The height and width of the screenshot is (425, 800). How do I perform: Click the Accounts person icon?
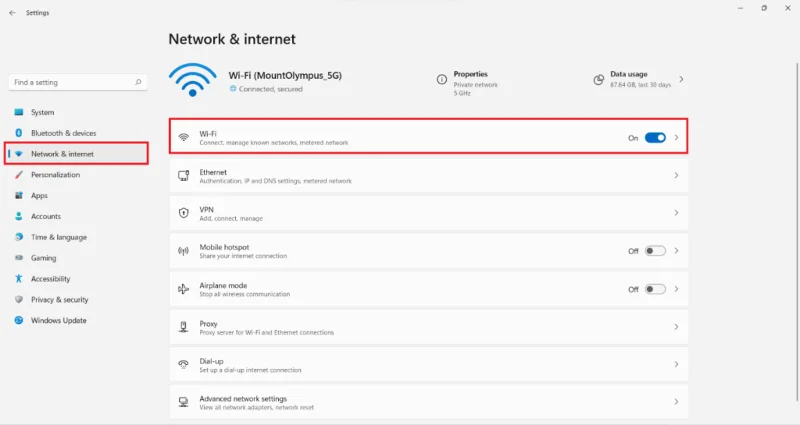[19, 216]
